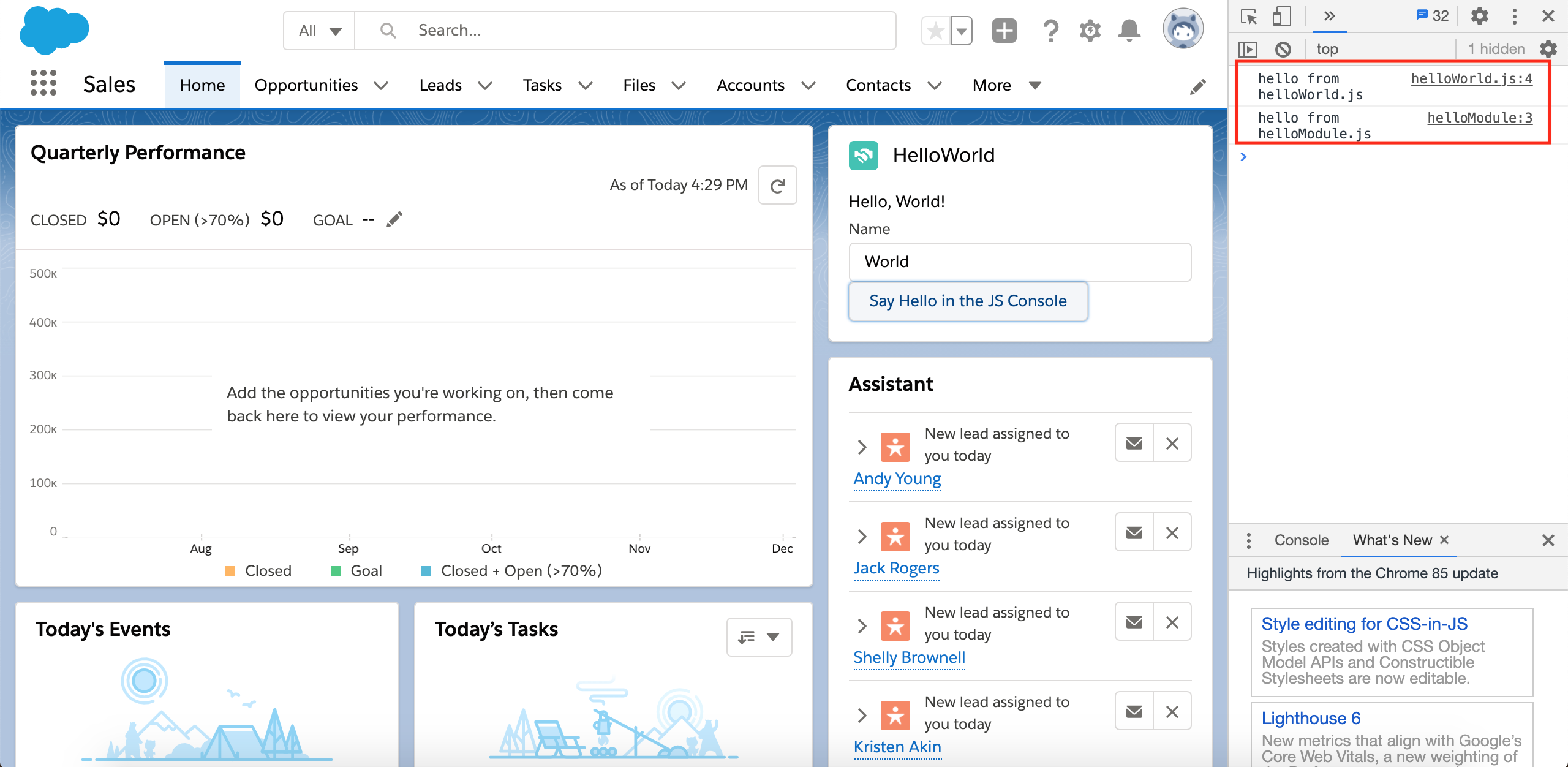Switch to the What's New tab in DevTools
Image resolution: width=1568 pixels, height=767 pixels.
1392,540
